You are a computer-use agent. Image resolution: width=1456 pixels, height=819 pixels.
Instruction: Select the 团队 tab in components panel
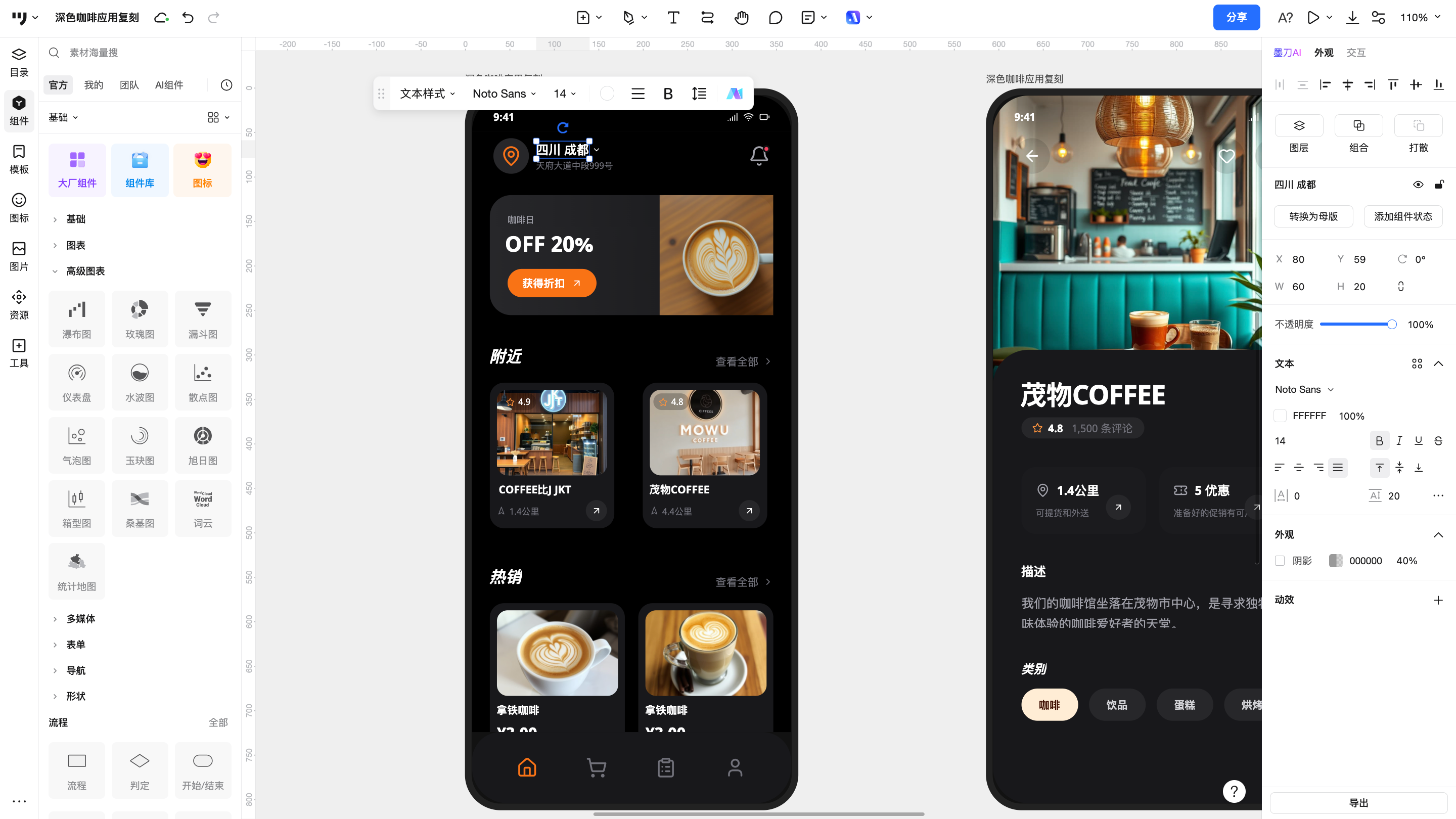pos(129,85)
